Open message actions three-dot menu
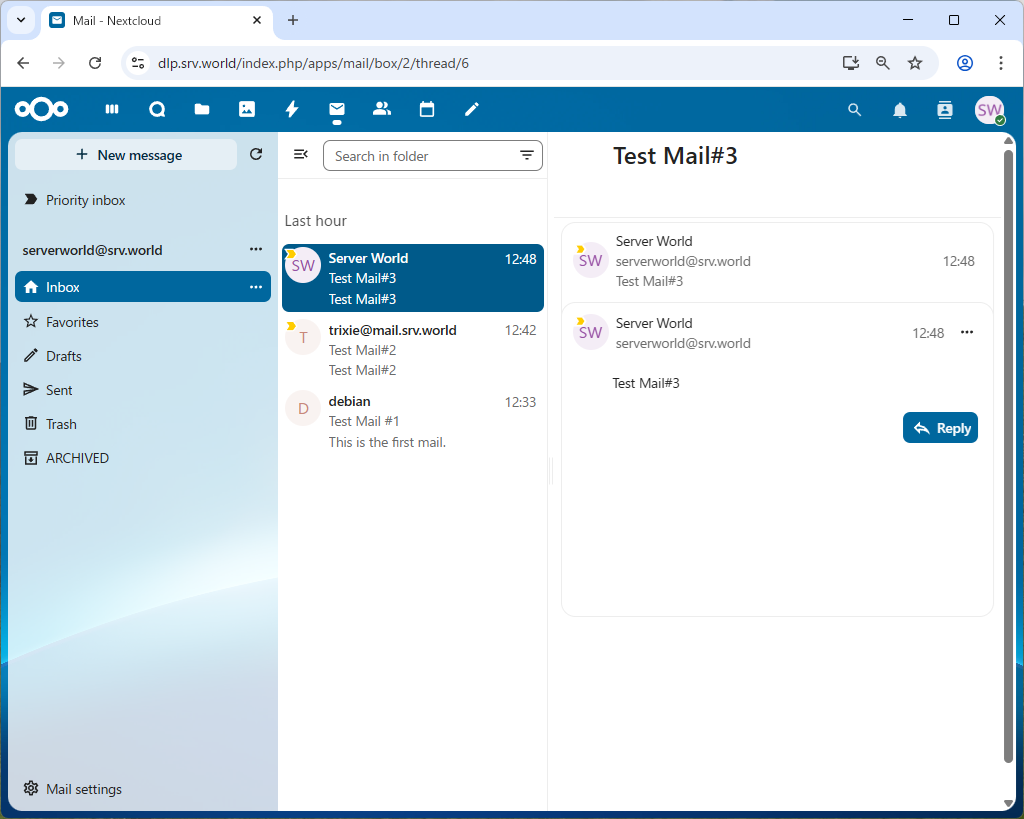This screenshot has width=1024, height=819. pyautogui.click(x=967, y=333)
